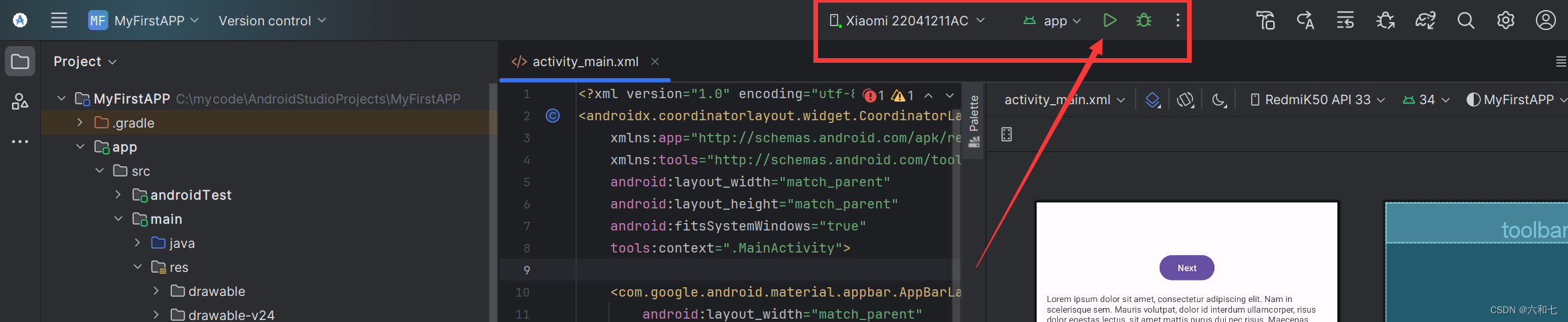1568x322 pixels.
Task: Open the Version control dropdown
Action: [272, 21]
